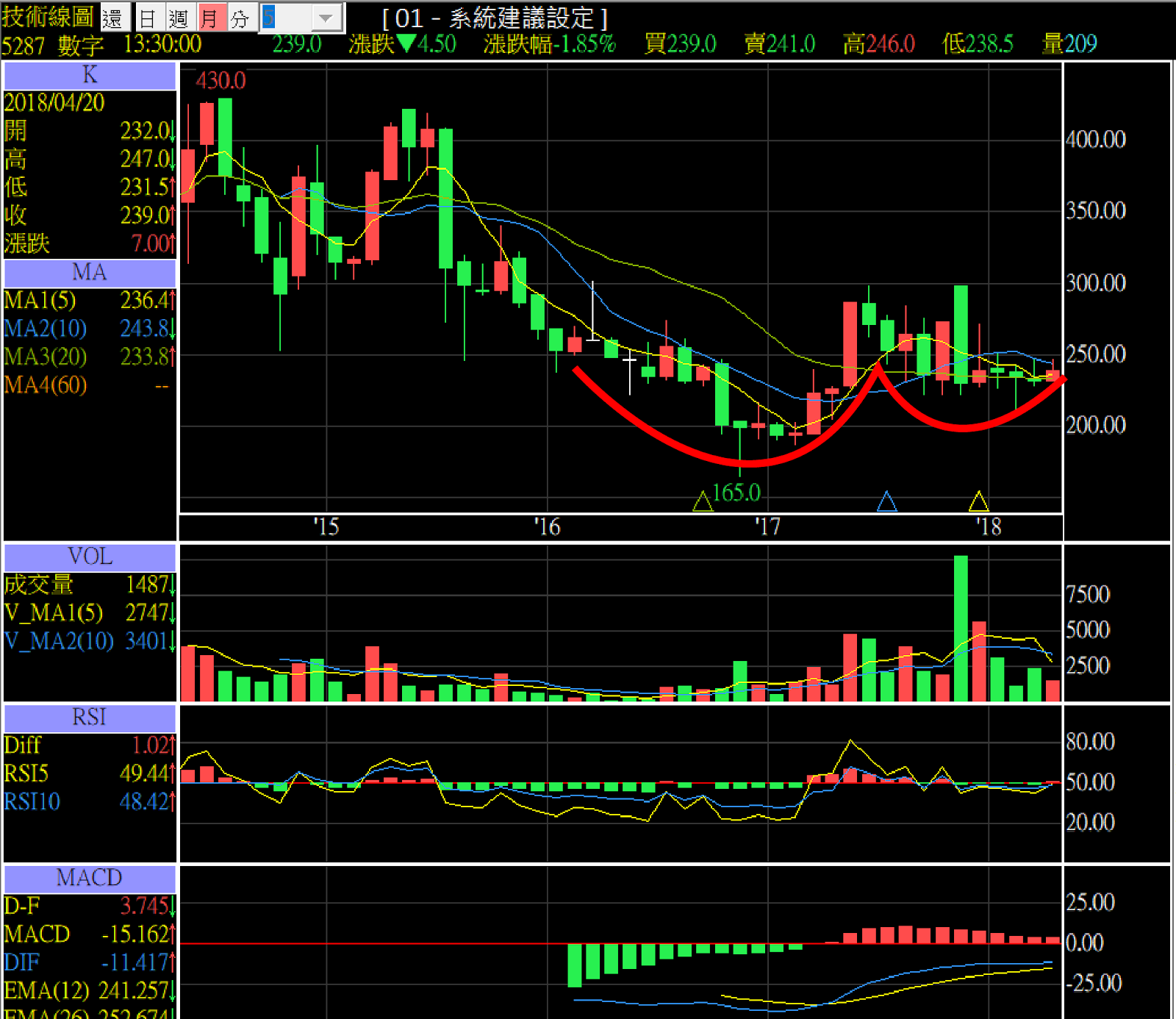Click the MA4(60) label

[46, 385]
